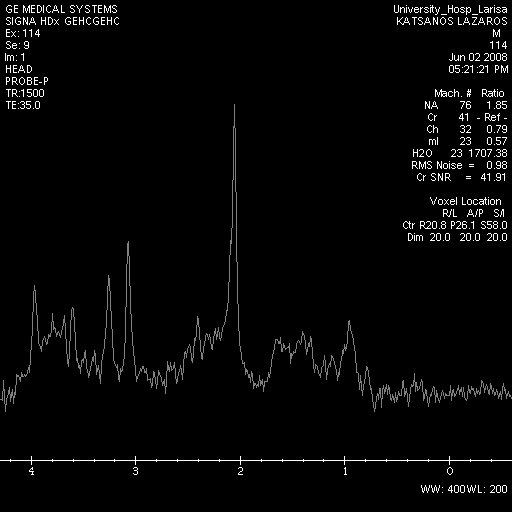Click the TR:1500 annotation
This screenshot has width=512, height=512.
pyautogui.click(x=25, y=93)
